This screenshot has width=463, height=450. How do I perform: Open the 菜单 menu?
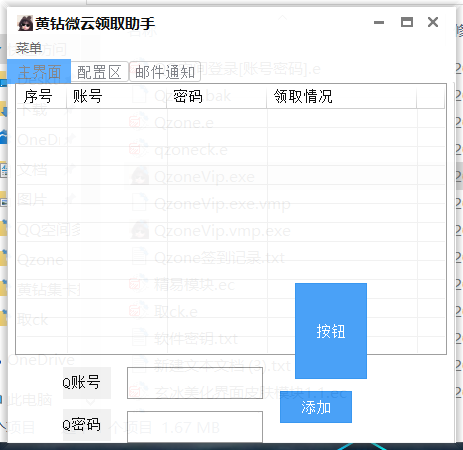(29, 48)
